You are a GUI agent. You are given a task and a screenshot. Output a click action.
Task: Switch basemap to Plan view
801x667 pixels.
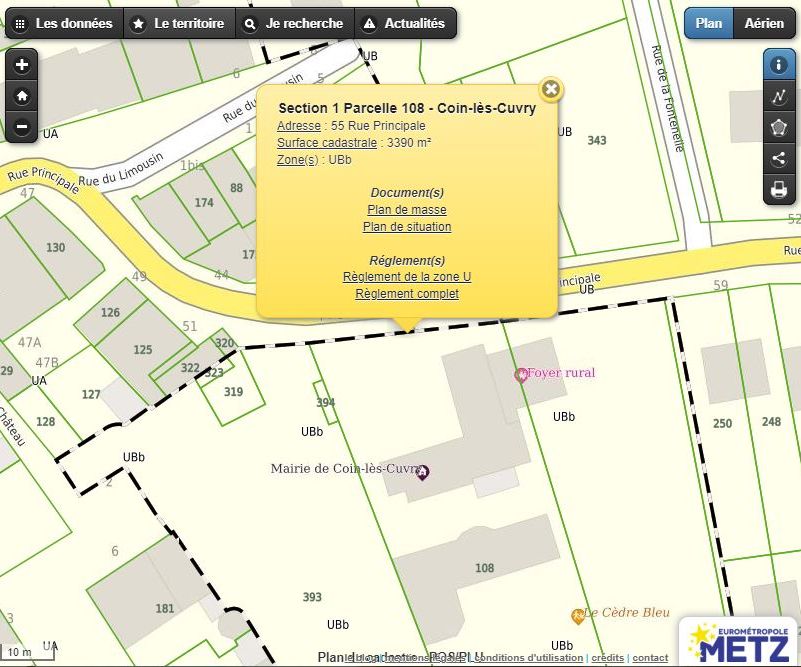[x=709, y=23]
